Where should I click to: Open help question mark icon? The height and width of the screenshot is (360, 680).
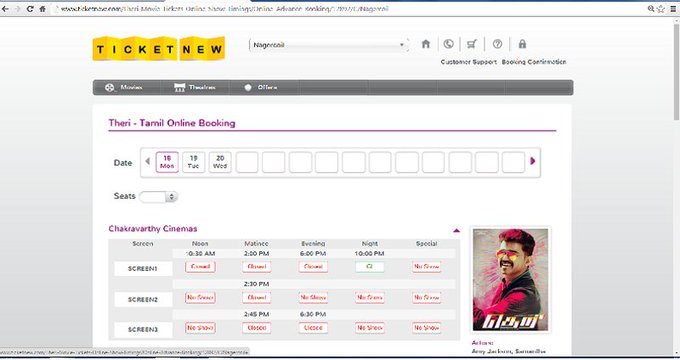pos(497,44)
